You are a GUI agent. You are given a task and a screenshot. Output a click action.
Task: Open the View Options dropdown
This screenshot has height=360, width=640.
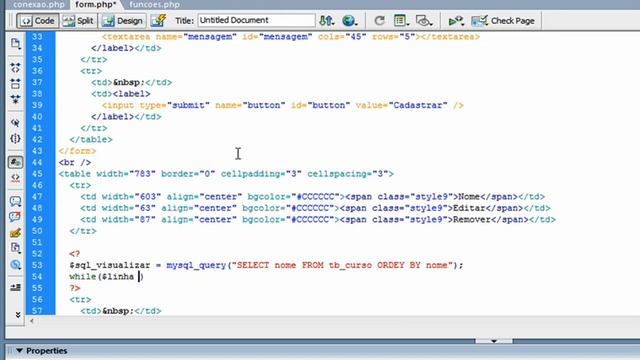point(401,20)
